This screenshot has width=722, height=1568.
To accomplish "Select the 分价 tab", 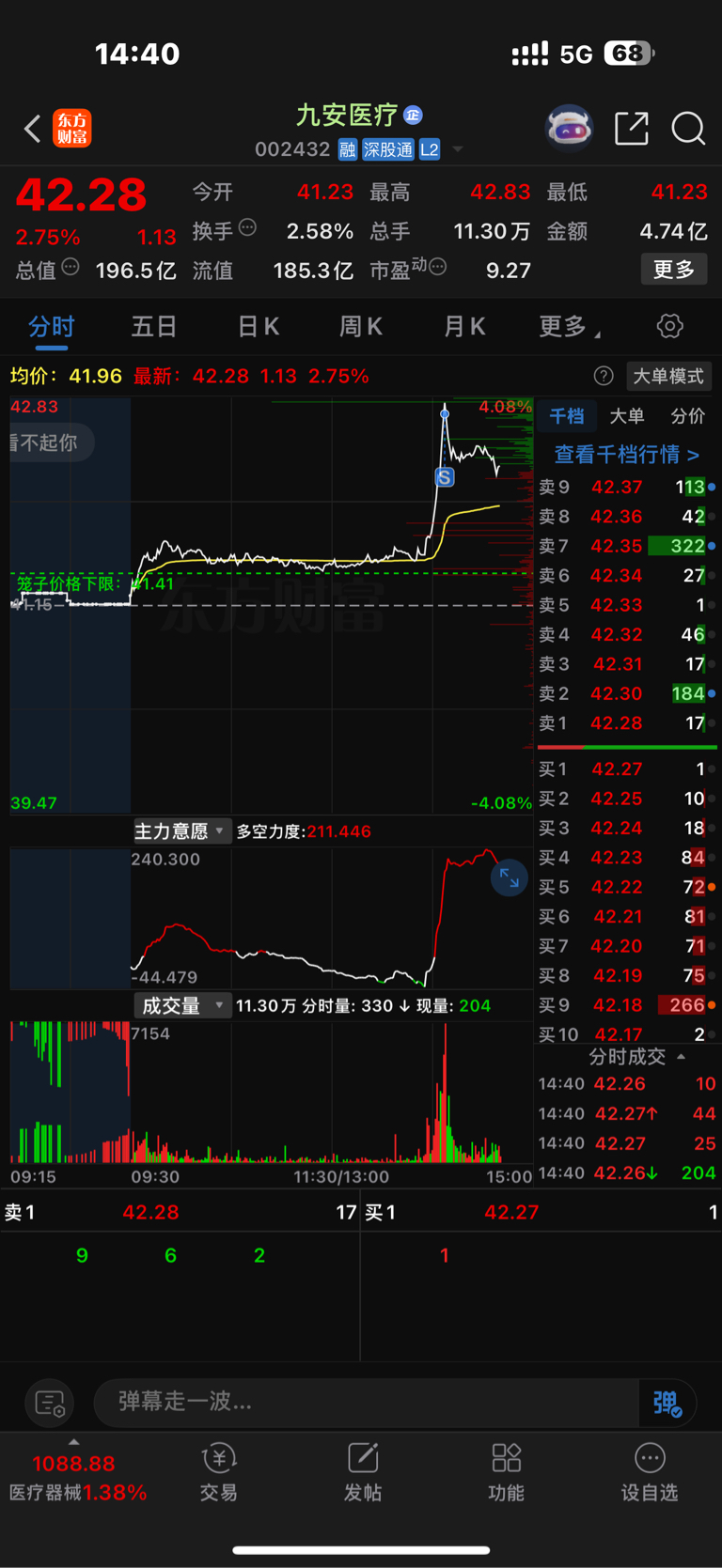I will tap(687, 416).
